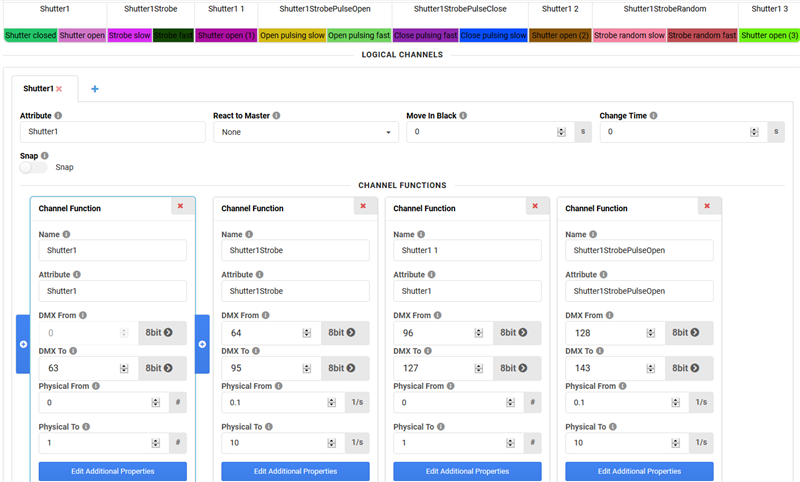Select the green Shutter closed swatch
The width and height of the screenshot is (800, 482).
coord(30,35)
